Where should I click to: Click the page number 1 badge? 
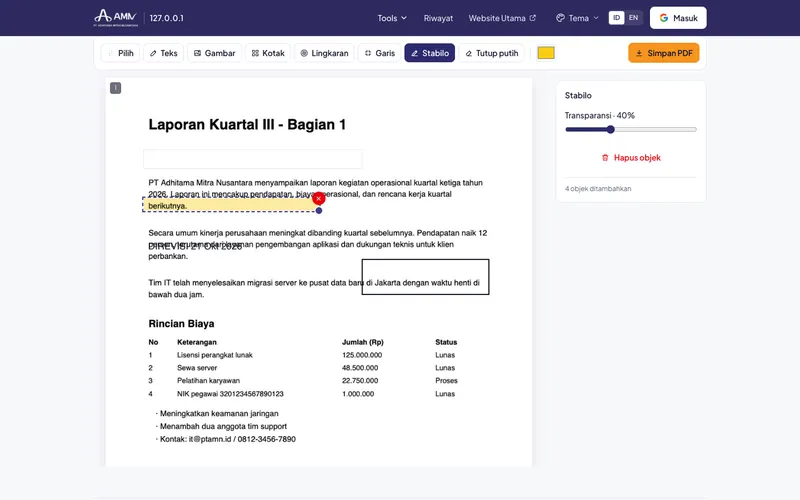pyautogui.click(x=115, y=88)
